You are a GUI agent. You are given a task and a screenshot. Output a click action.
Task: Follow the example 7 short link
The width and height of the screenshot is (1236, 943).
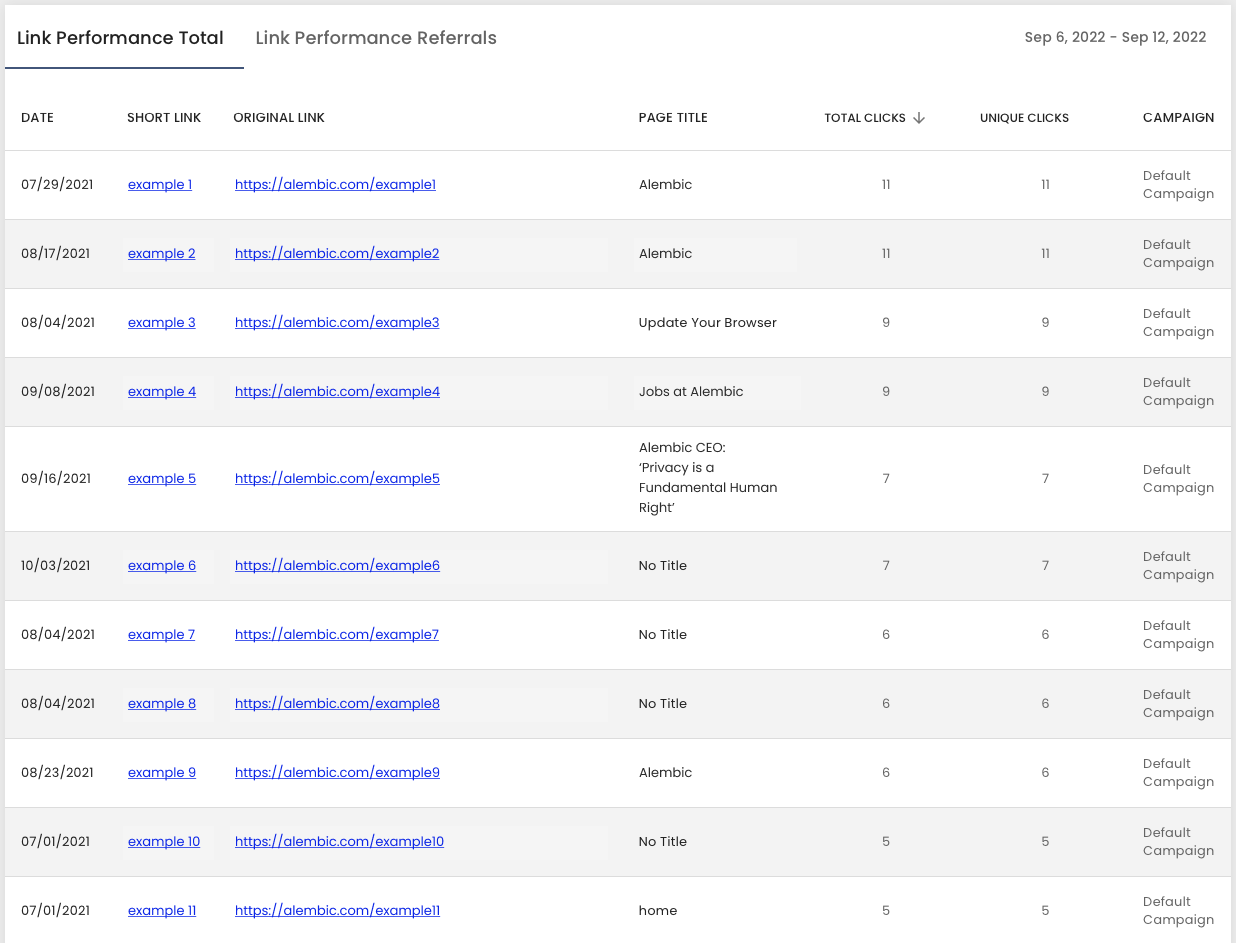click(x=161, y=635)
